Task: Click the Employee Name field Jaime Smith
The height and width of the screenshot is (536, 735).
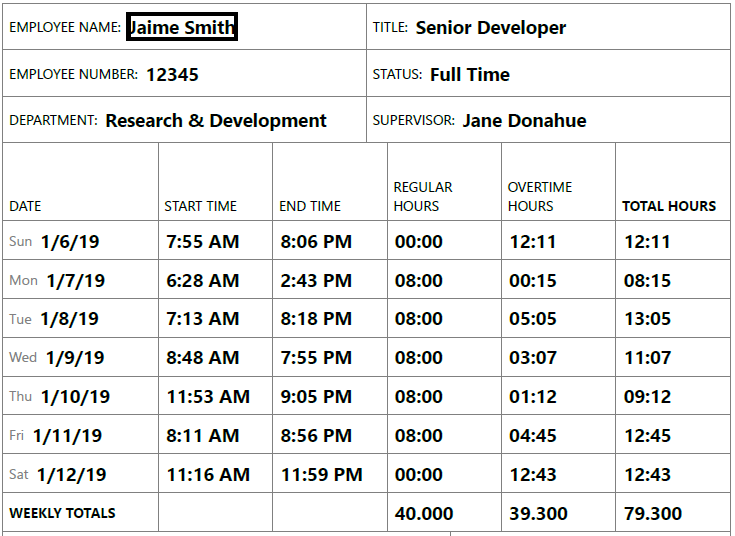Action: [x=182, y=27]
